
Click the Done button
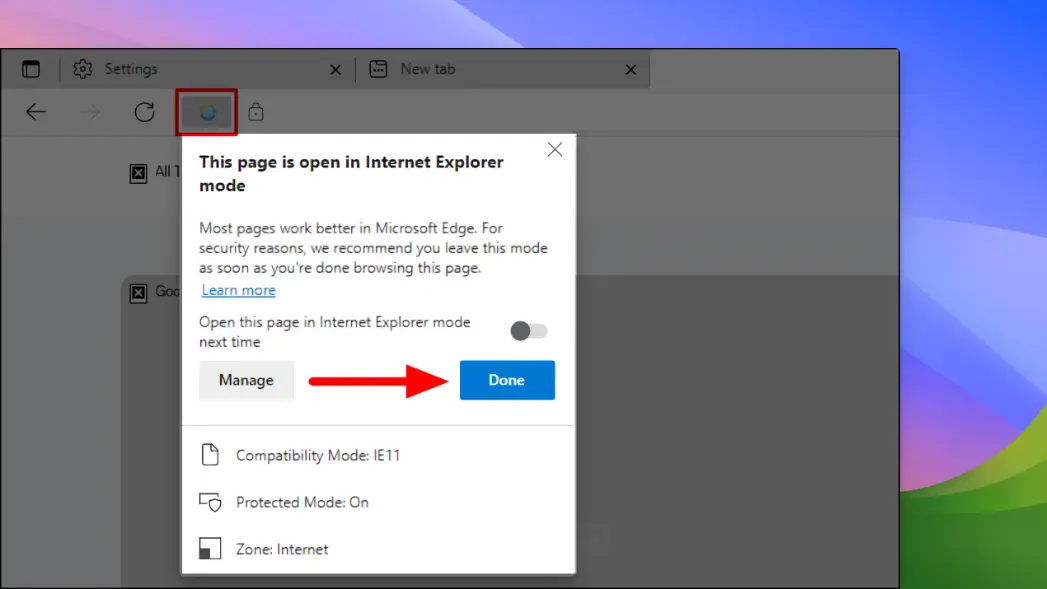507,380
